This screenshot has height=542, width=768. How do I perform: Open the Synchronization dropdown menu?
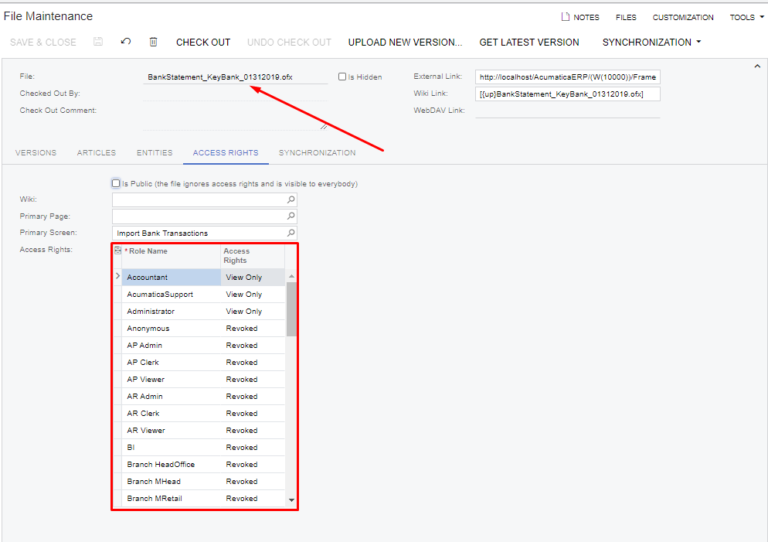651,42
